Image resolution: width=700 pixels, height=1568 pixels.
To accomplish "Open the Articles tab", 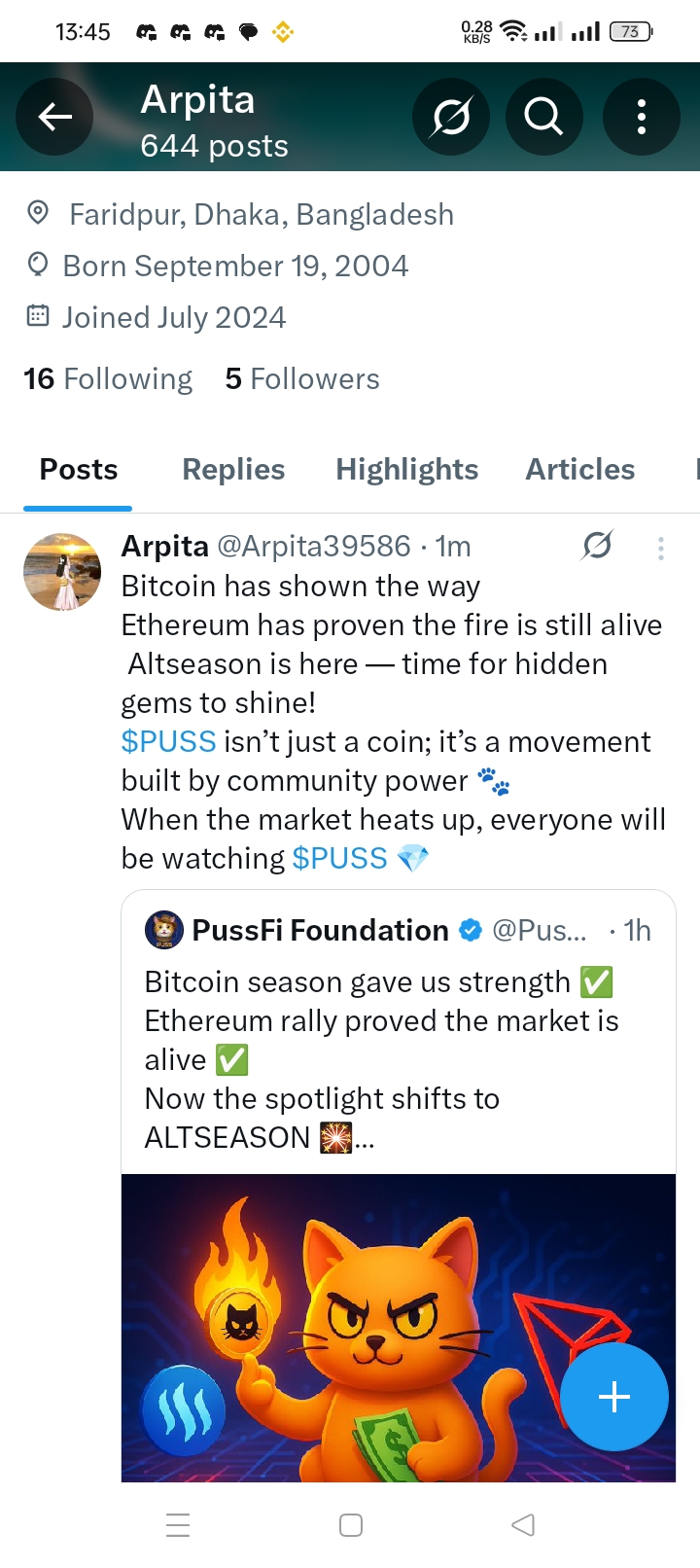I will [x=579, y=469].
